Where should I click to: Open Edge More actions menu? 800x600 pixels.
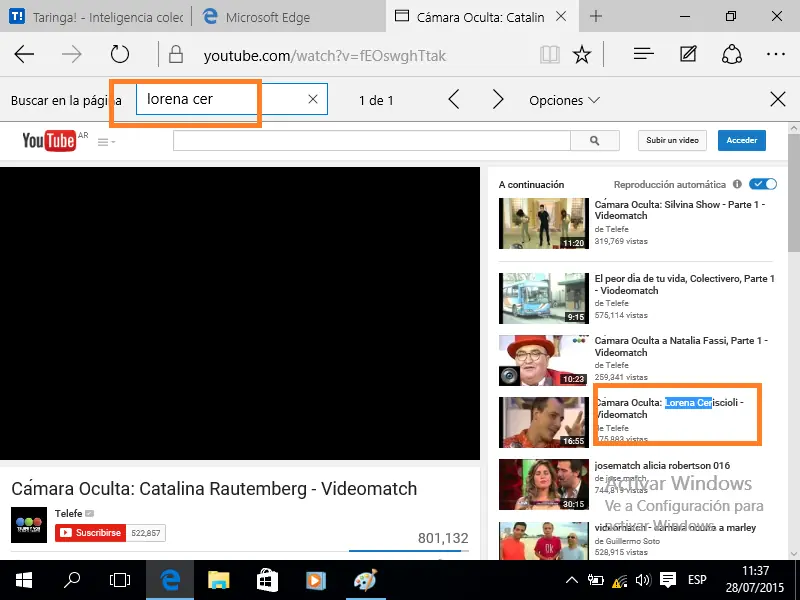point(776,54)
